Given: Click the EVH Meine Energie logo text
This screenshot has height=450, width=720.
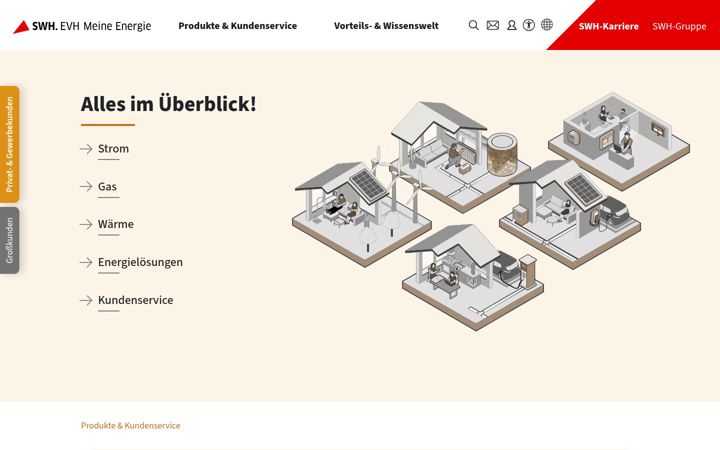Looking at the screenshot, I should coord(106,26).
